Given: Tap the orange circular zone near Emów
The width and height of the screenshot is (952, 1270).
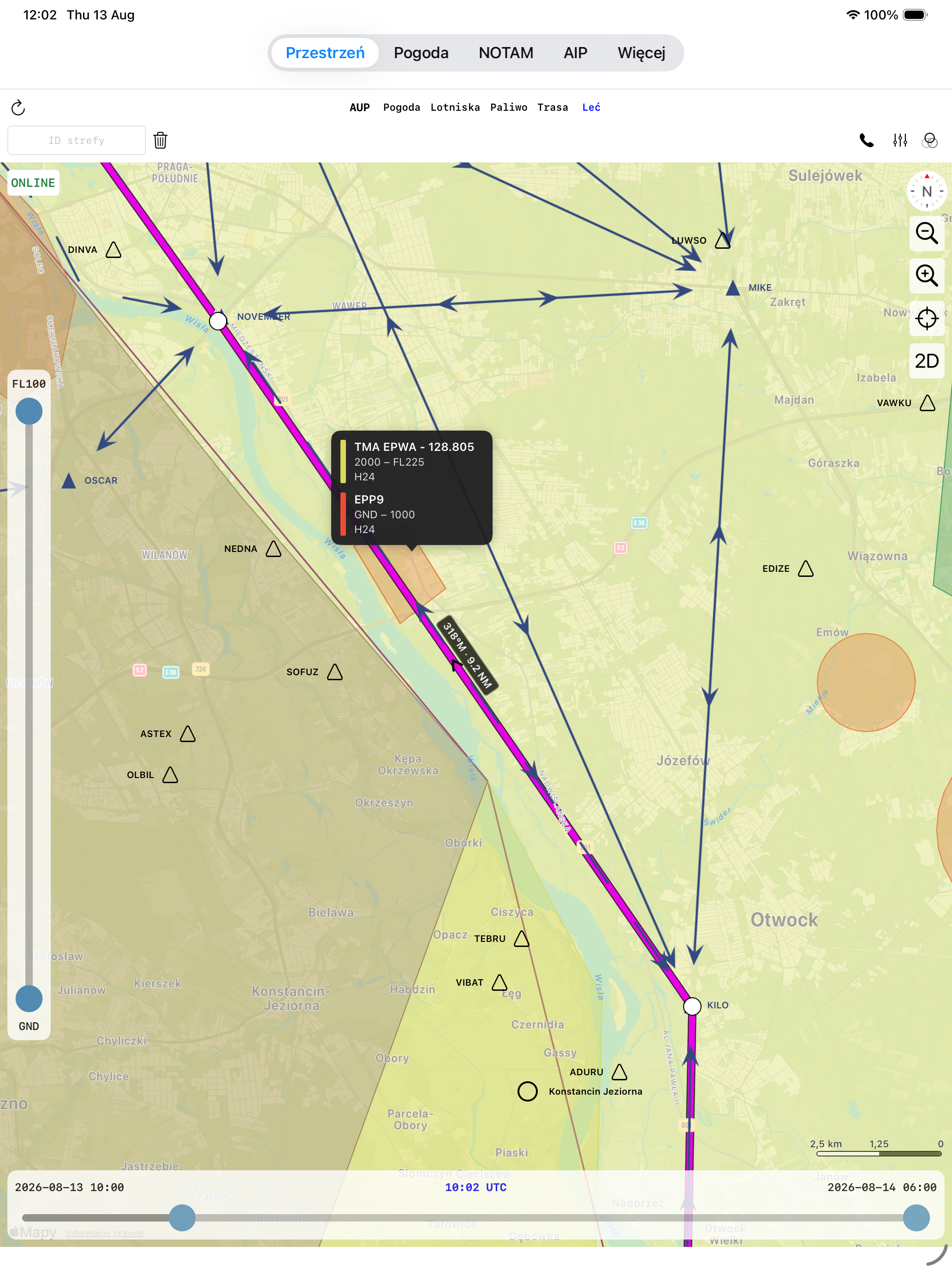Looking at the screenshot, I should (x=866, y=682).
